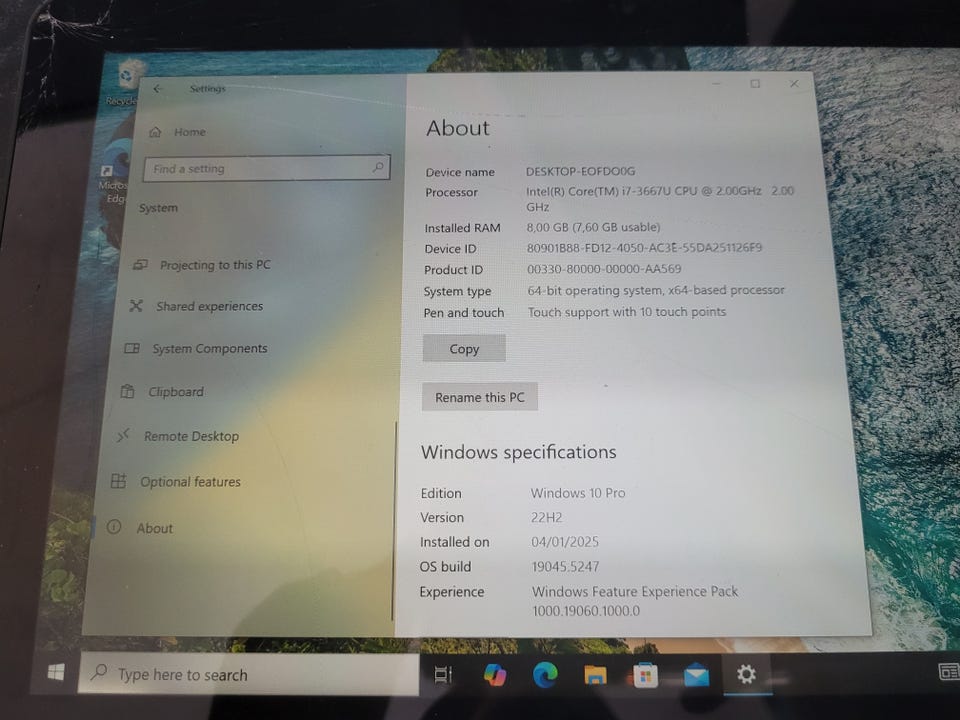Screen dimensions: 960x720
Task: Open Recycle Bin on desktop
Action: (126, 81)
